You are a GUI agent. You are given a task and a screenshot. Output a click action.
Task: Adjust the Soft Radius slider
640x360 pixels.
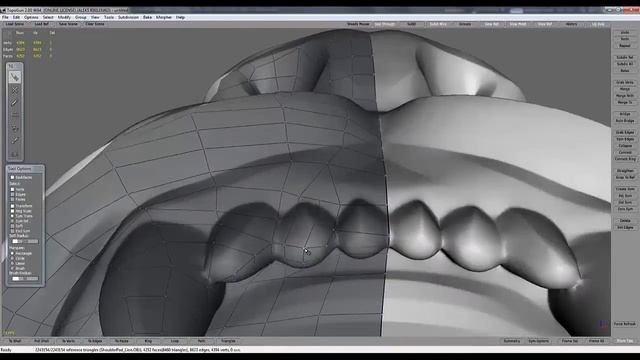tap(25, 241)
